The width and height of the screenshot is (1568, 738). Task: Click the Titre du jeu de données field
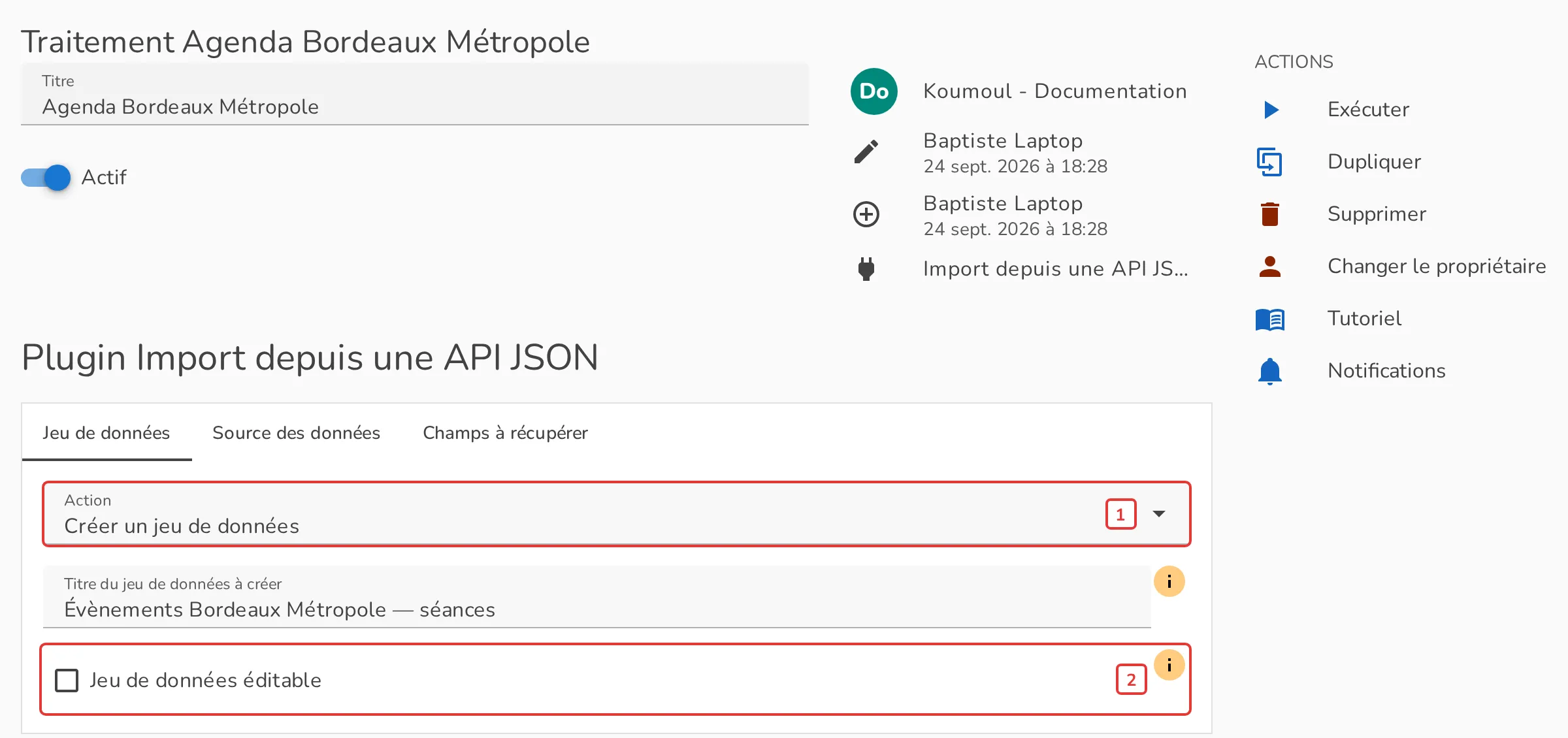(x=596, y=597)
